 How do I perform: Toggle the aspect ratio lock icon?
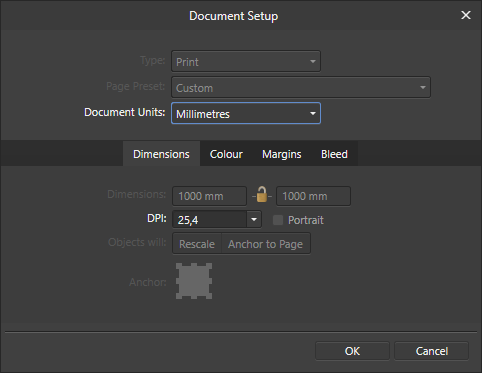pos(262,195)
